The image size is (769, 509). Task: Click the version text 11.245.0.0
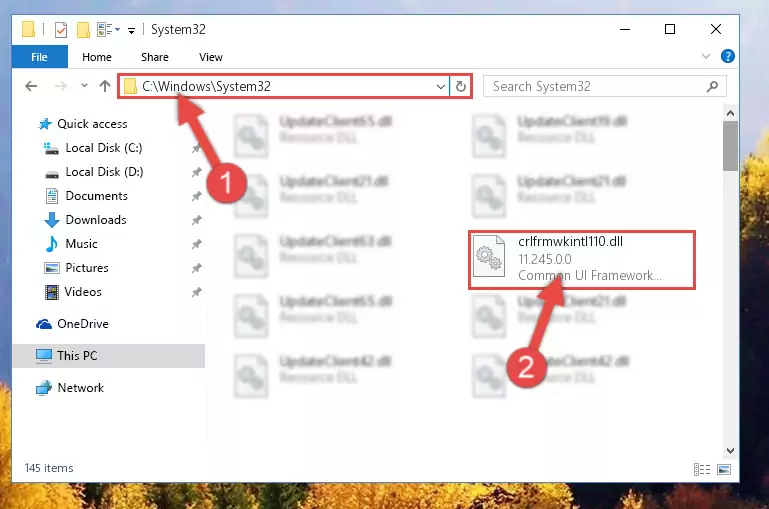click(545, 259)
